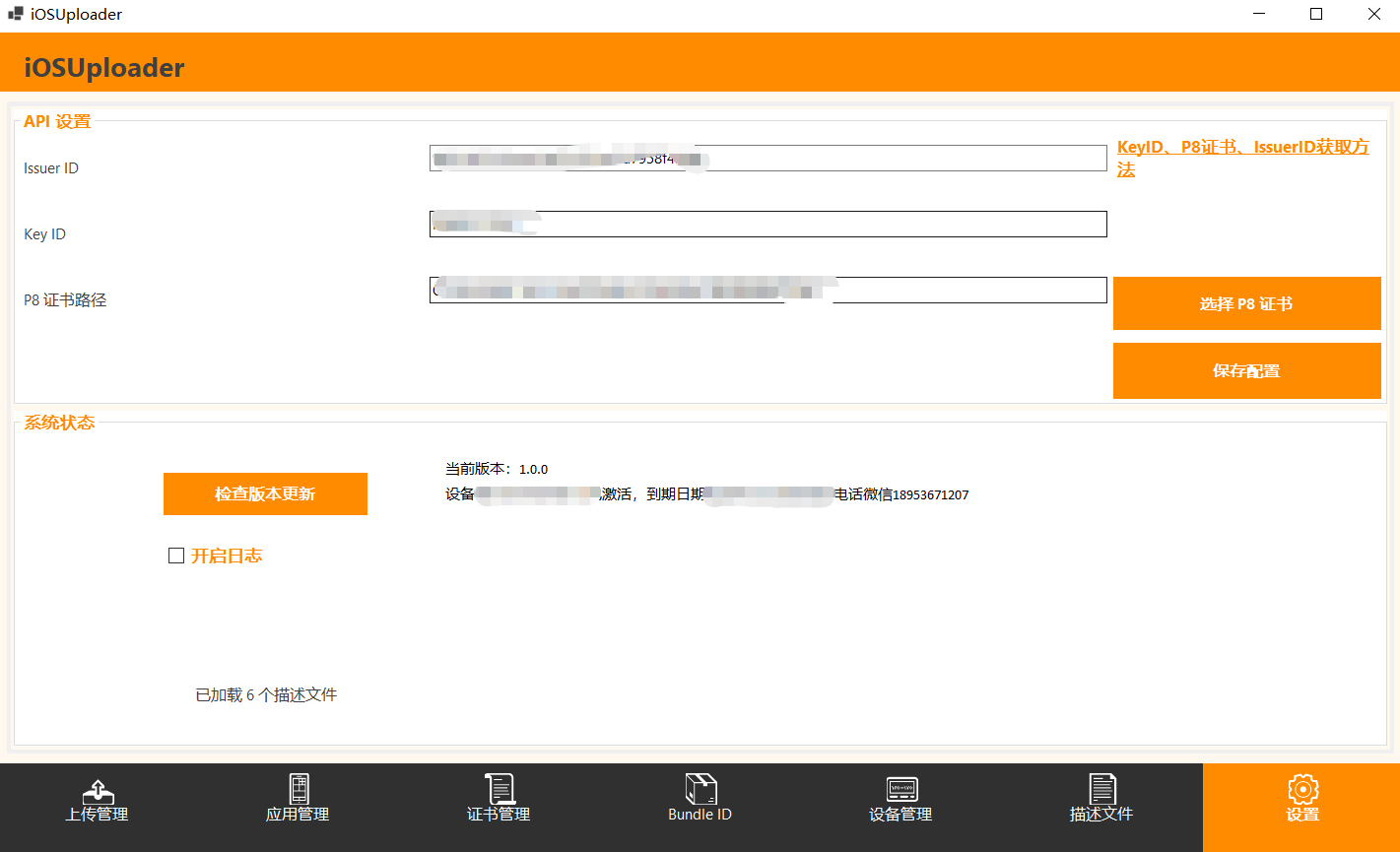1400x852 pixels.
Task: Open the provisioning profile document icon
Action: click(1101, 789)
